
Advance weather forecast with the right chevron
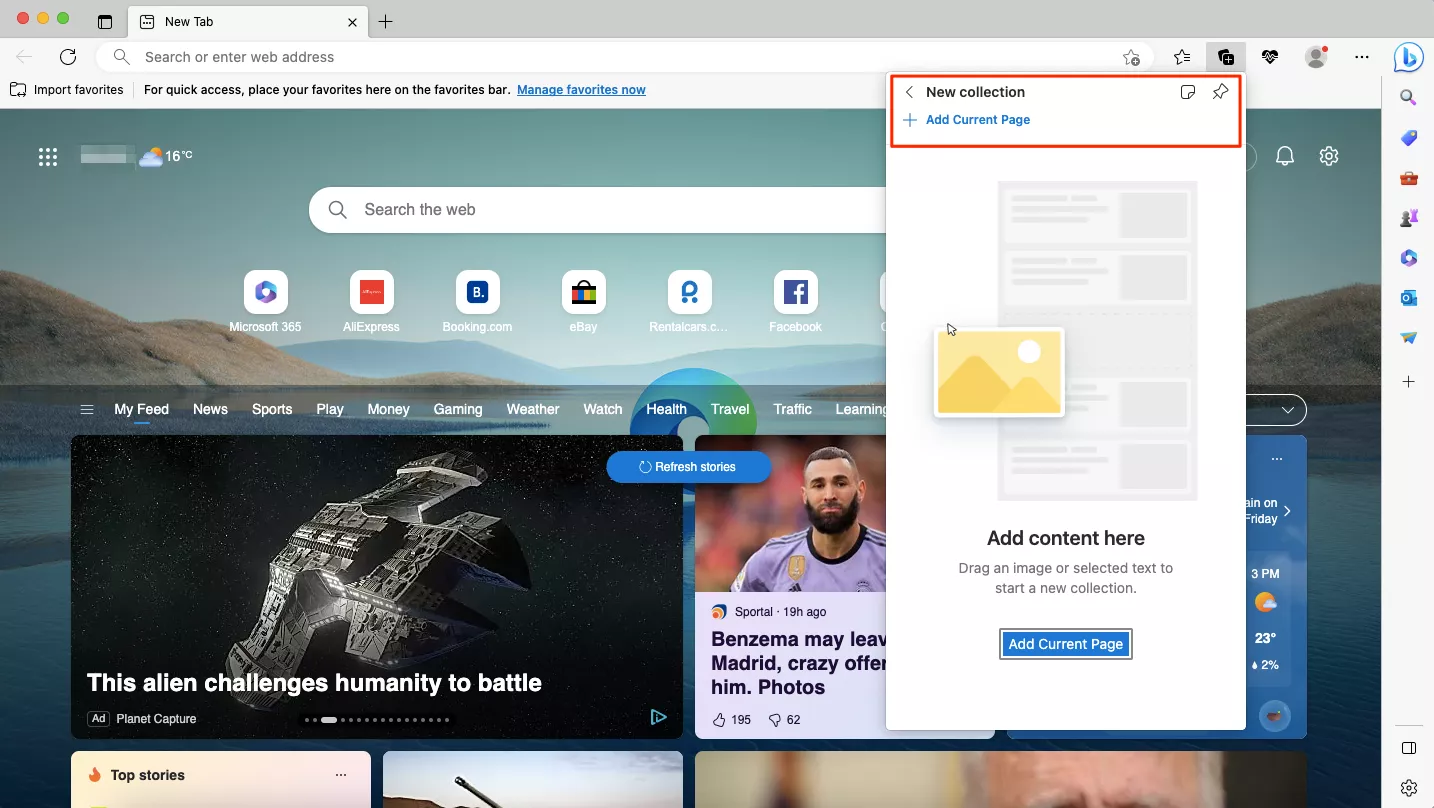click(x=1287, y=511)
